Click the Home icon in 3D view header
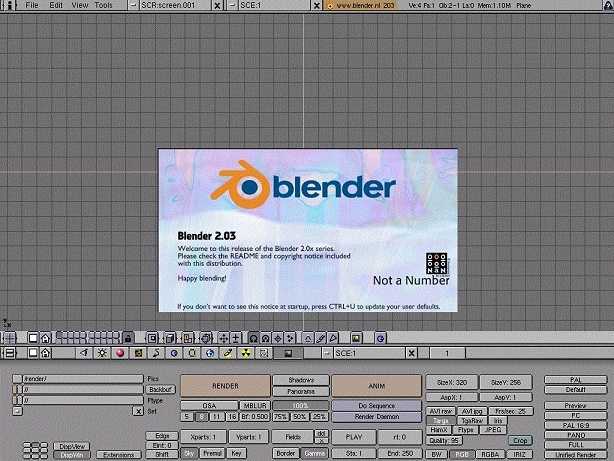Screen dimensions: 614x461 46,338
